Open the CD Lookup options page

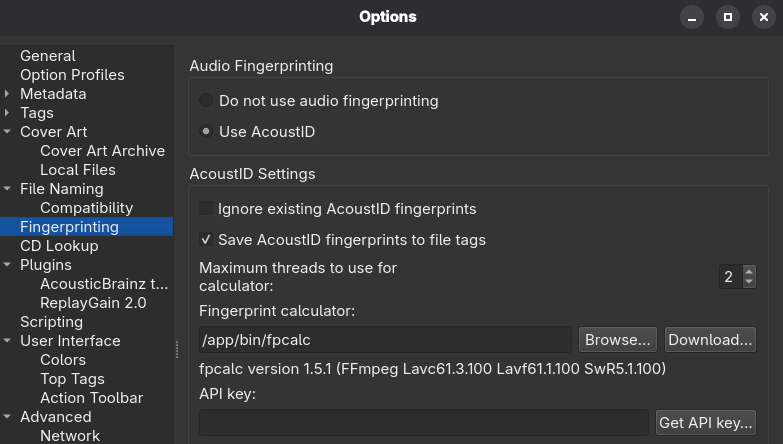tap(59, 246)
